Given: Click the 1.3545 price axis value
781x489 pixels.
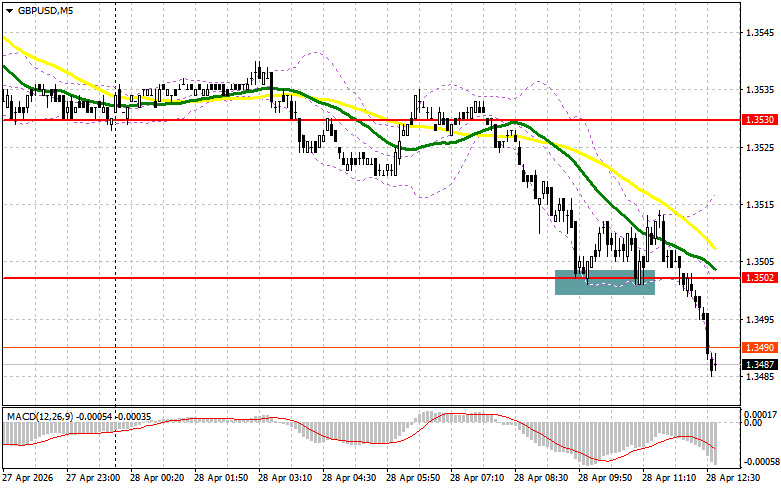Looking at the screenshot, I should [760, 33].
